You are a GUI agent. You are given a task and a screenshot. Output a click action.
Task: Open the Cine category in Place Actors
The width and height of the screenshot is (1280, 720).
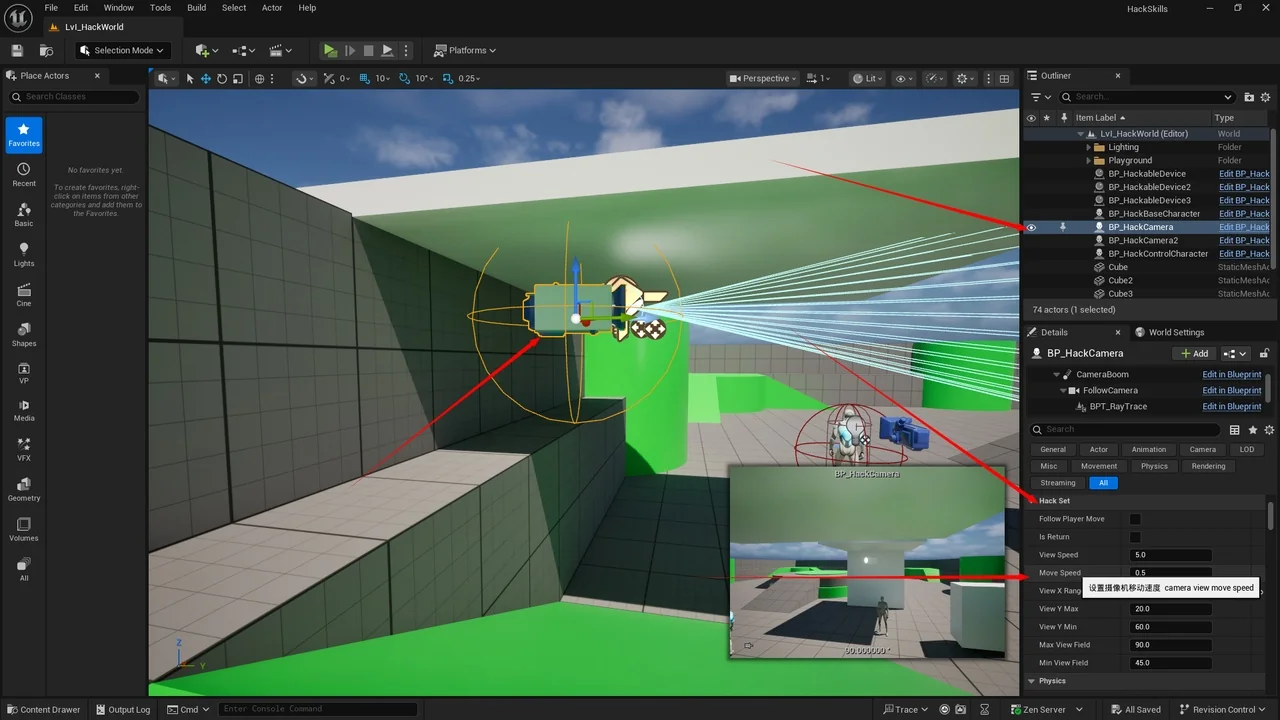coord(24,294)
